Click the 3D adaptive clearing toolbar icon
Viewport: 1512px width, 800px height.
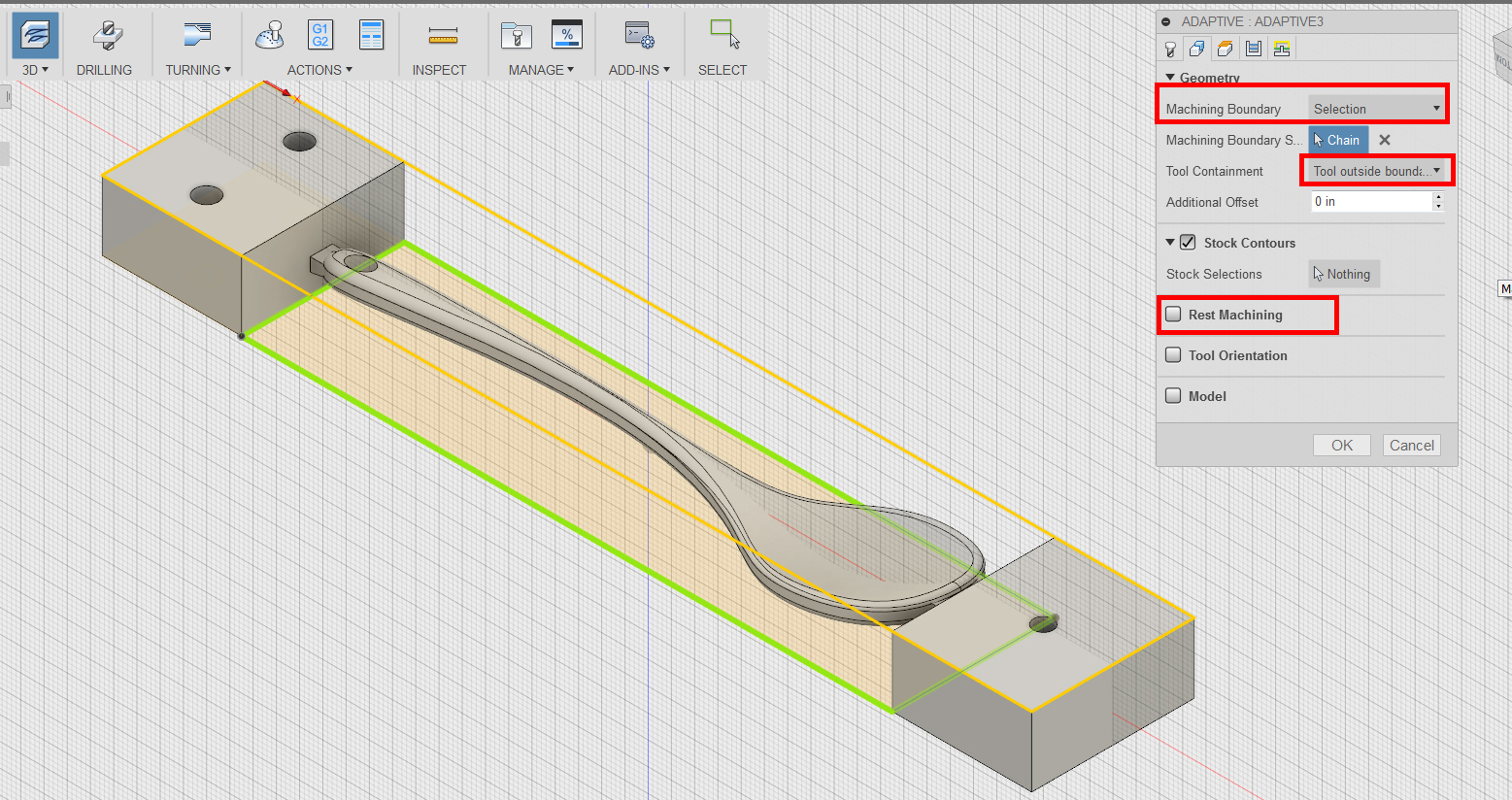(35, 36)
